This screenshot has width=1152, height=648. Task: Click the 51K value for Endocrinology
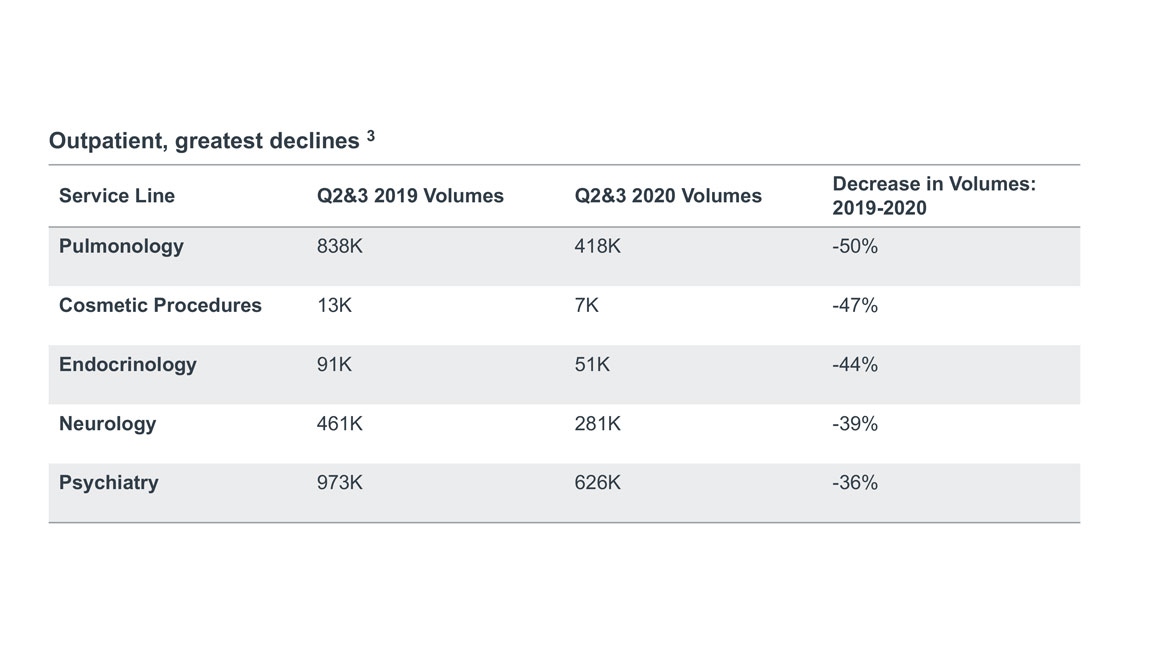(592, 364)
